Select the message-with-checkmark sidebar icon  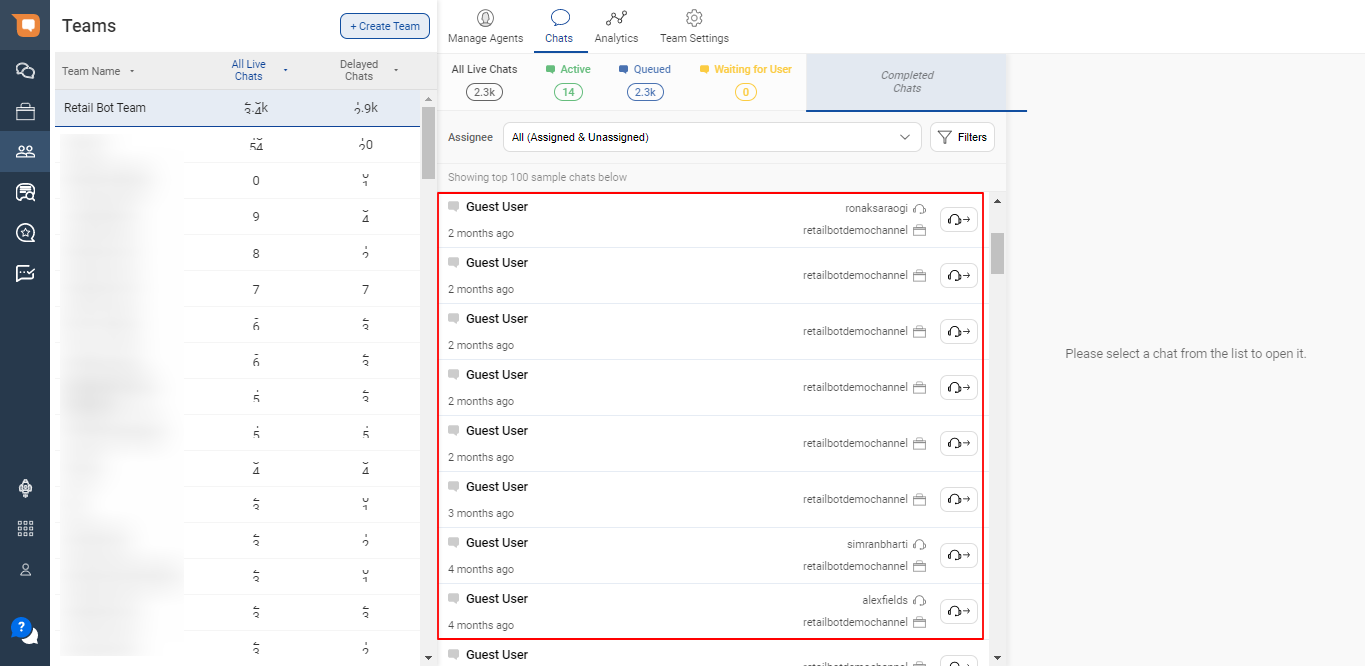point(25,273)
